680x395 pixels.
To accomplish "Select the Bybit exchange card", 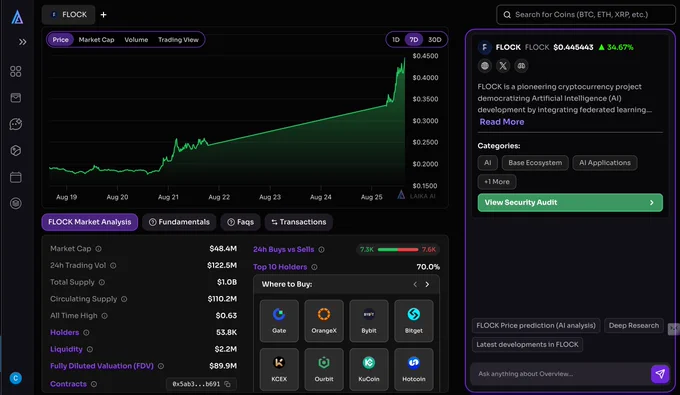I will click(x=369, y=321).
